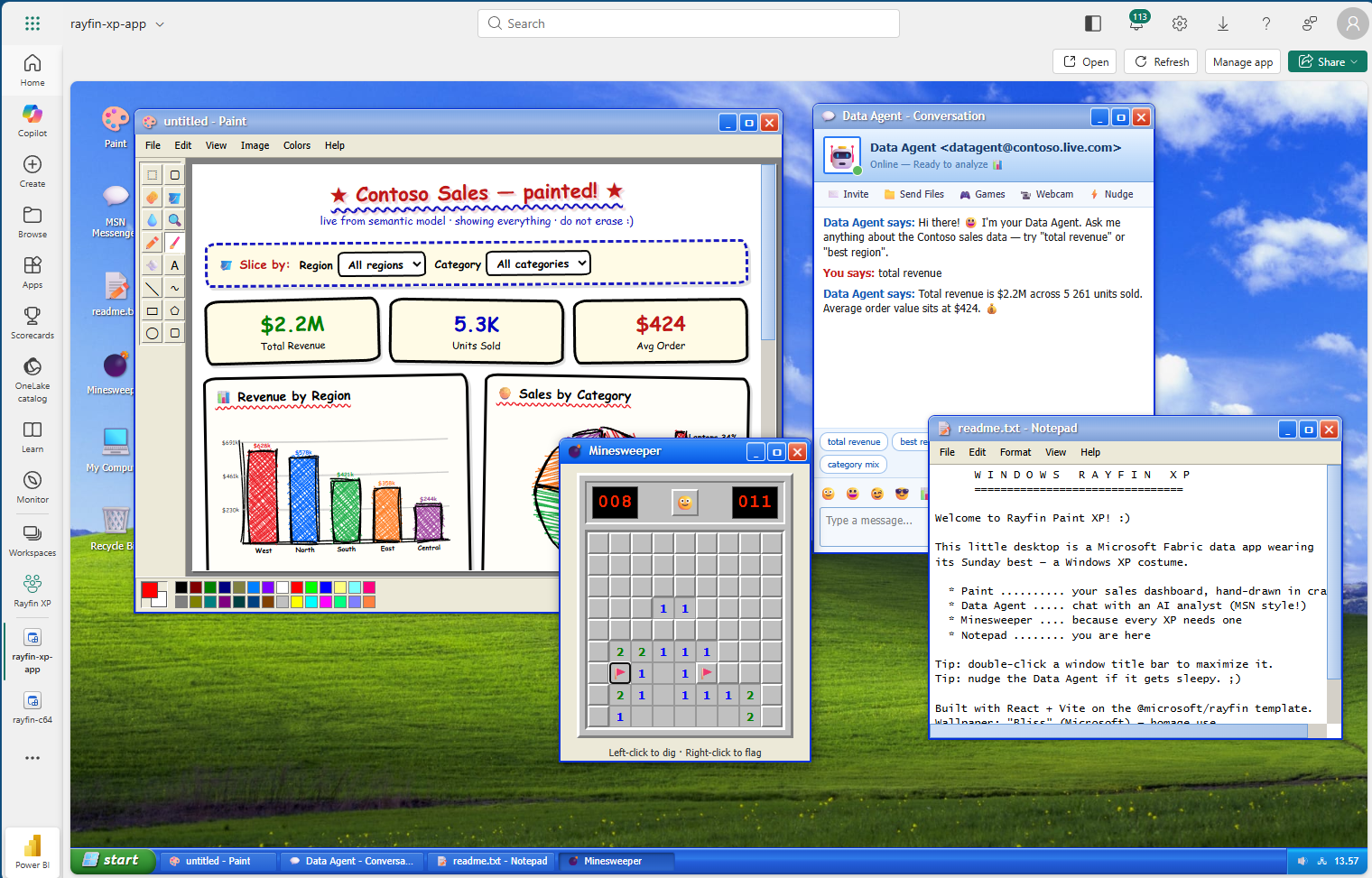
Task: Activate the Magnifier tool in Paint
Action: point(174,220)
